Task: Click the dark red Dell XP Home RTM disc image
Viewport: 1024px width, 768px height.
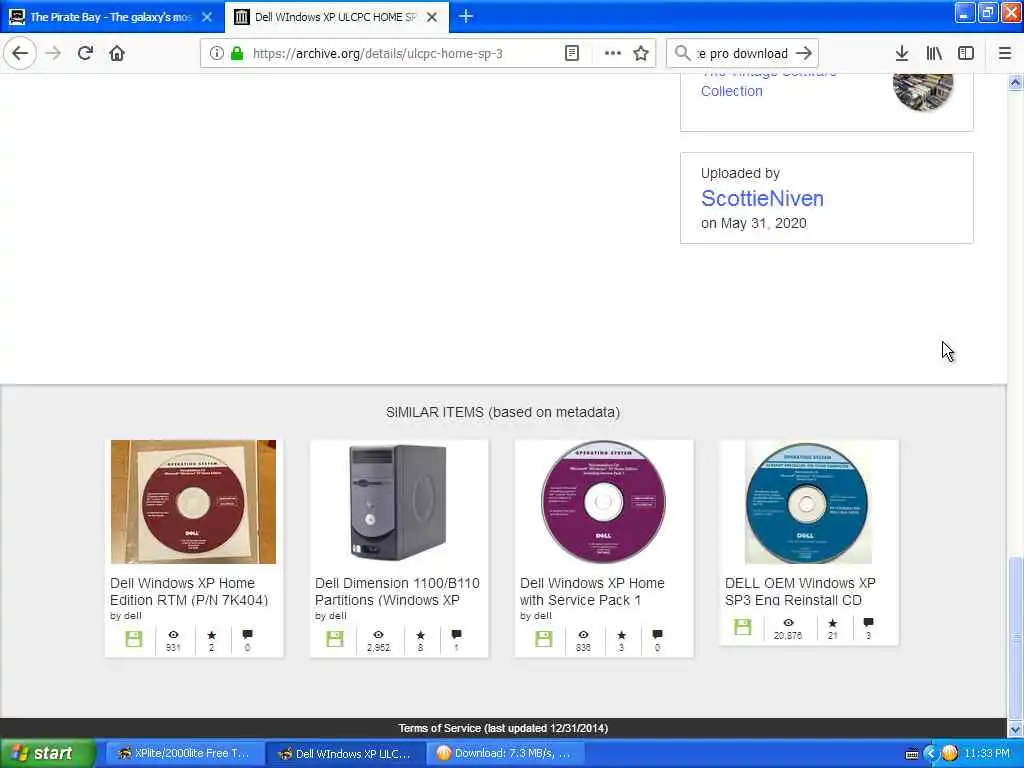Action: pos(193,502)
